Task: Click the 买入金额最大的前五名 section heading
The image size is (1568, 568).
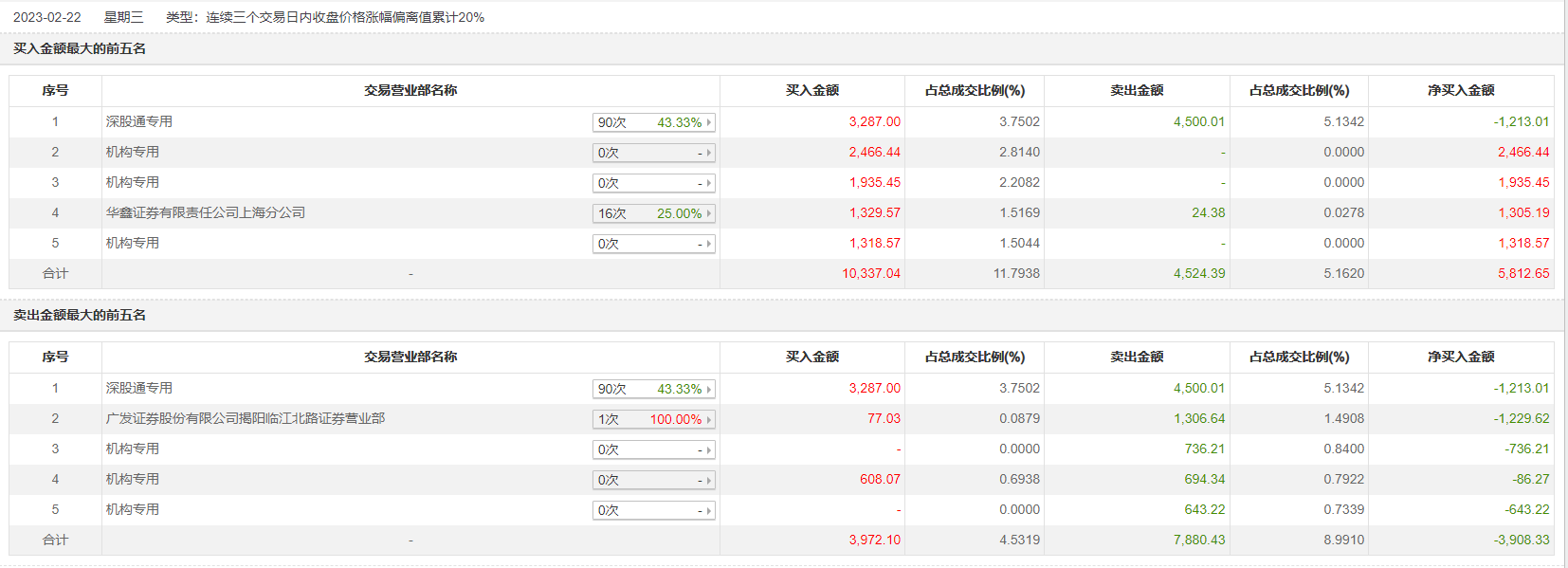Action: tap(80, 48)
